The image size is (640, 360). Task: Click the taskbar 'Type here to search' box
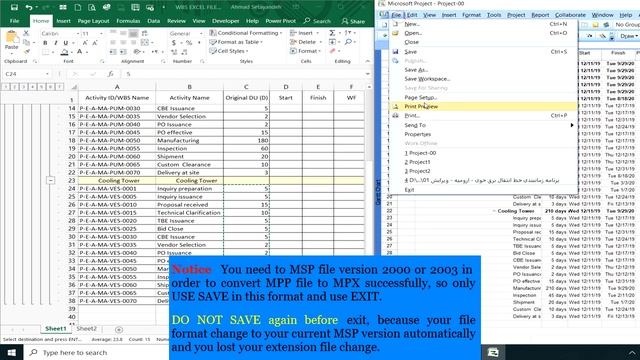coord(96,352)
